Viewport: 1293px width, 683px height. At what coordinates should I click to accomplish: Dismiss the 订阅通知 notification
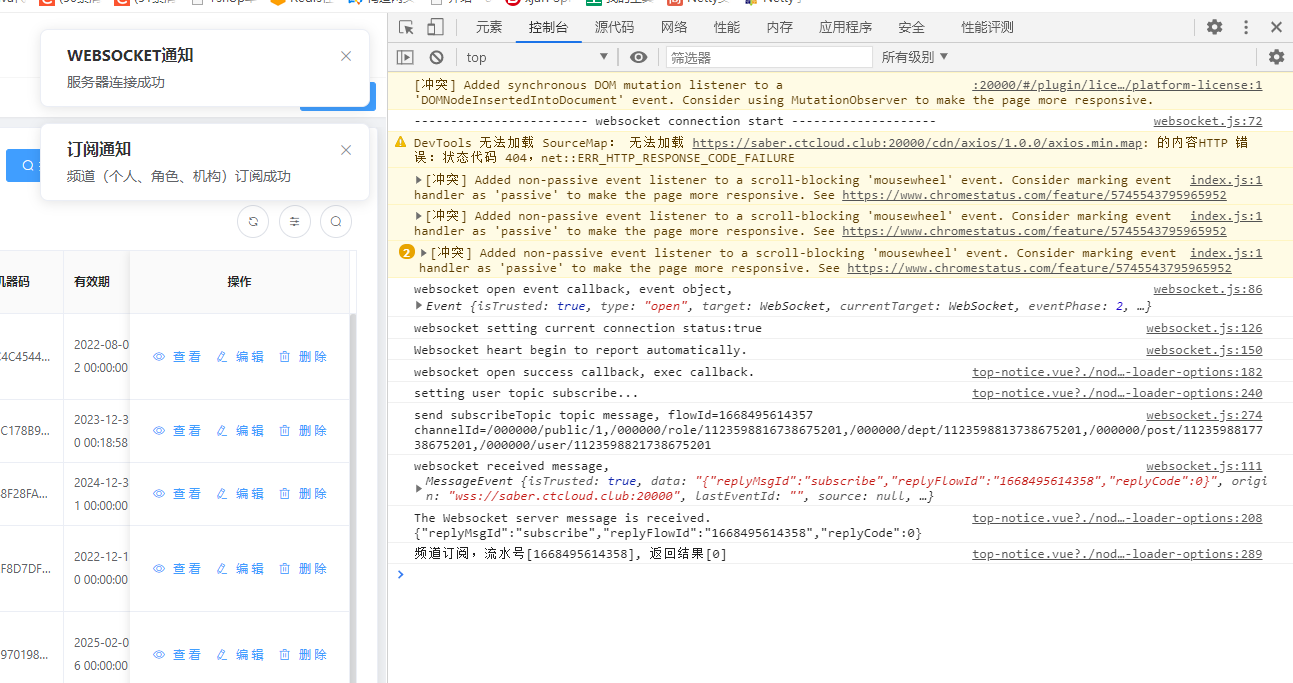point(346,150)
